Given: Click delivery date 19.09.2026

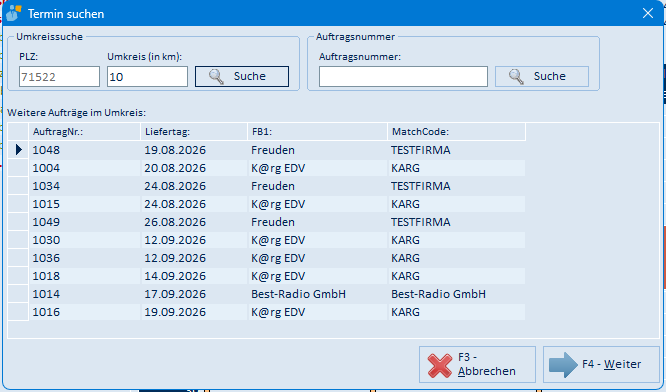Looking at the screenshot, I should coord(175,312).
